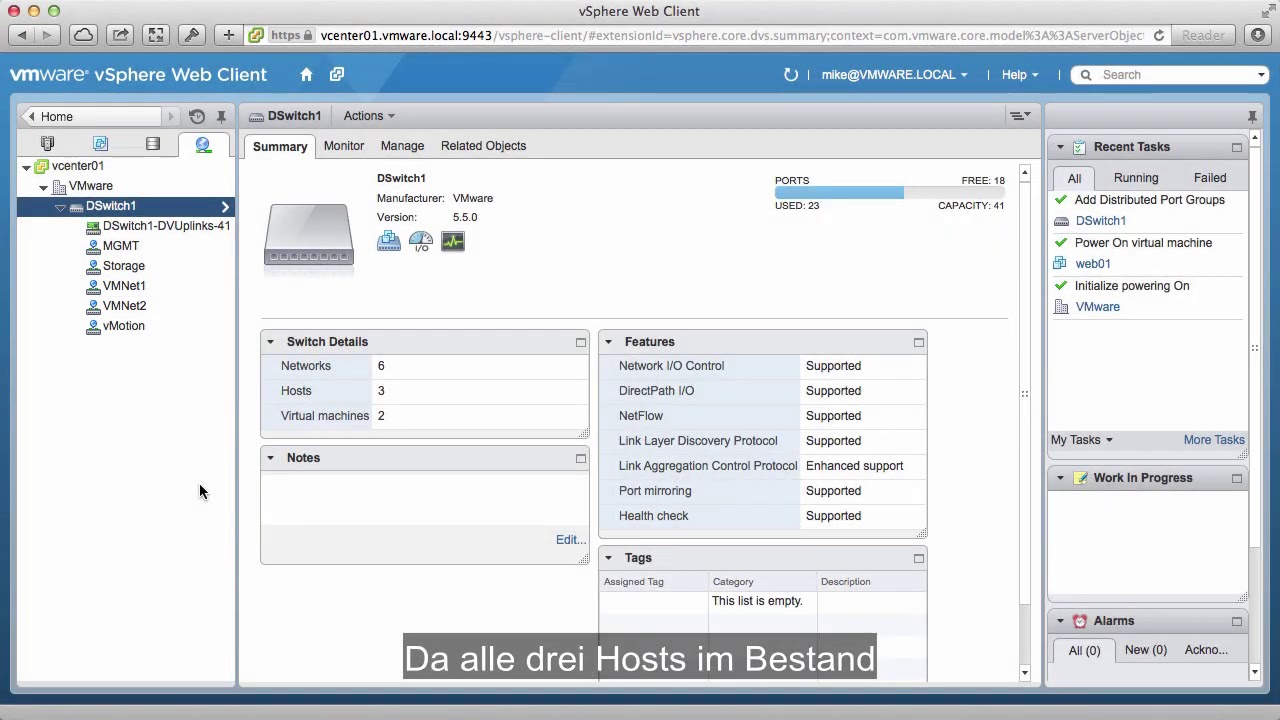Open the My Tasks filter dropdown
This screenshot has width=1280, height=720.
point(1081,440)
